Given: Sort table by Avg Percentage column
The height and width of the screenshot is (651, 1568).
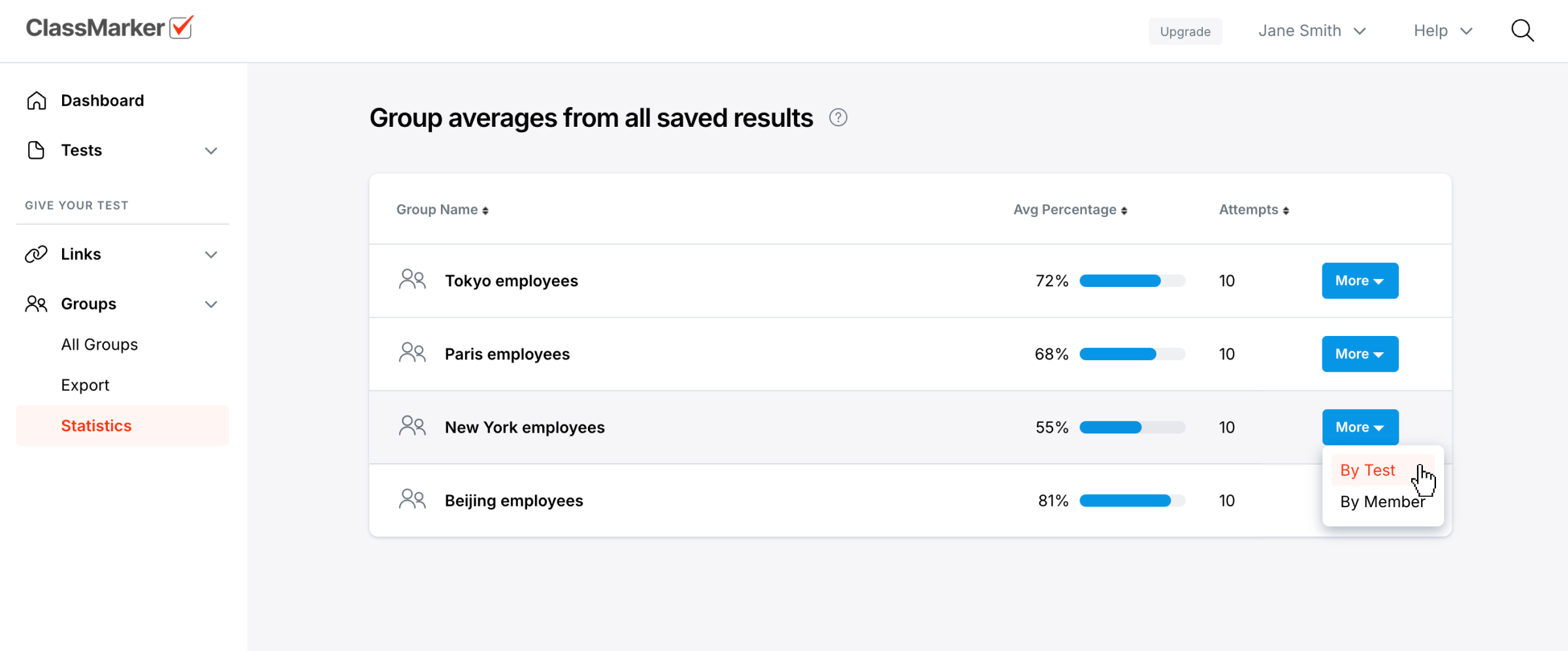Looking at the screenshot, I should point(1070,210).
